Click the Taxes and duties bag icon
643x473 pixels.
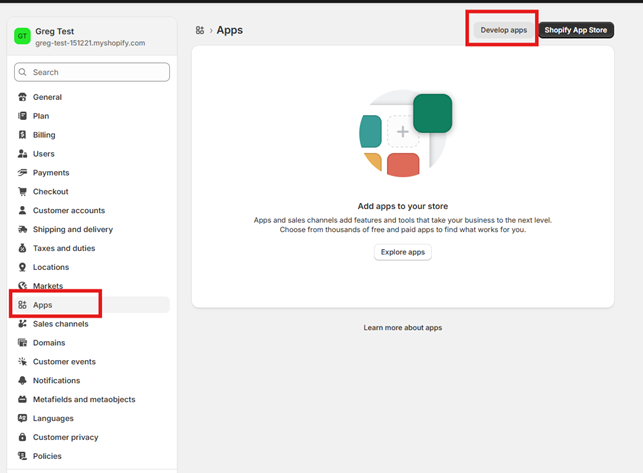click(23, 248)
